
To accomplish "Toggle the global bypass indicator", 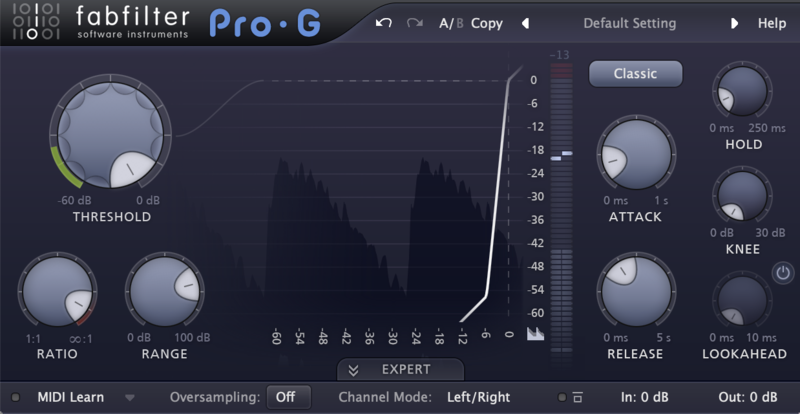I will [x=562, y=397].
